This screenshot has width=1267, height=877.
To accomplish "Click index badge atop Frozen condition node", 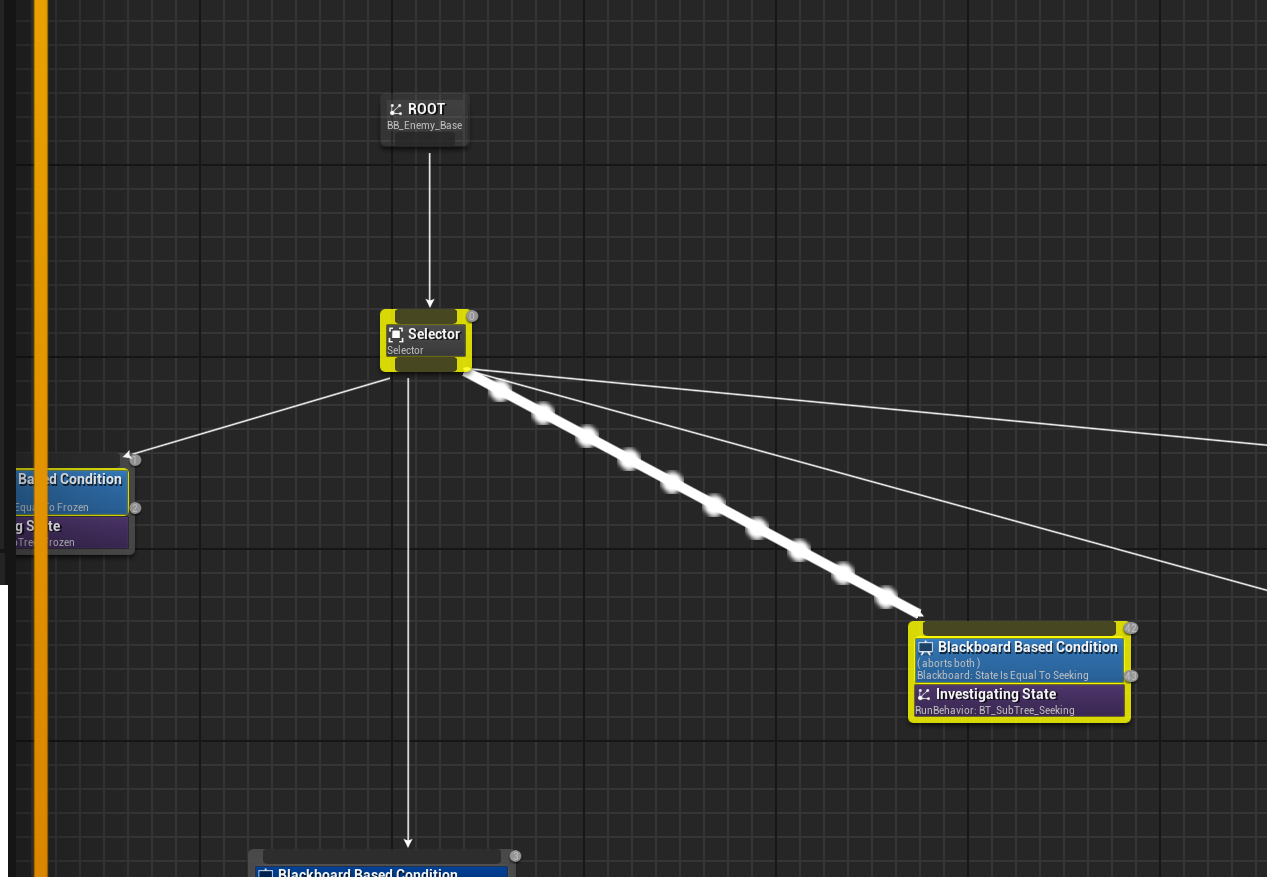I will coord(136,460).
